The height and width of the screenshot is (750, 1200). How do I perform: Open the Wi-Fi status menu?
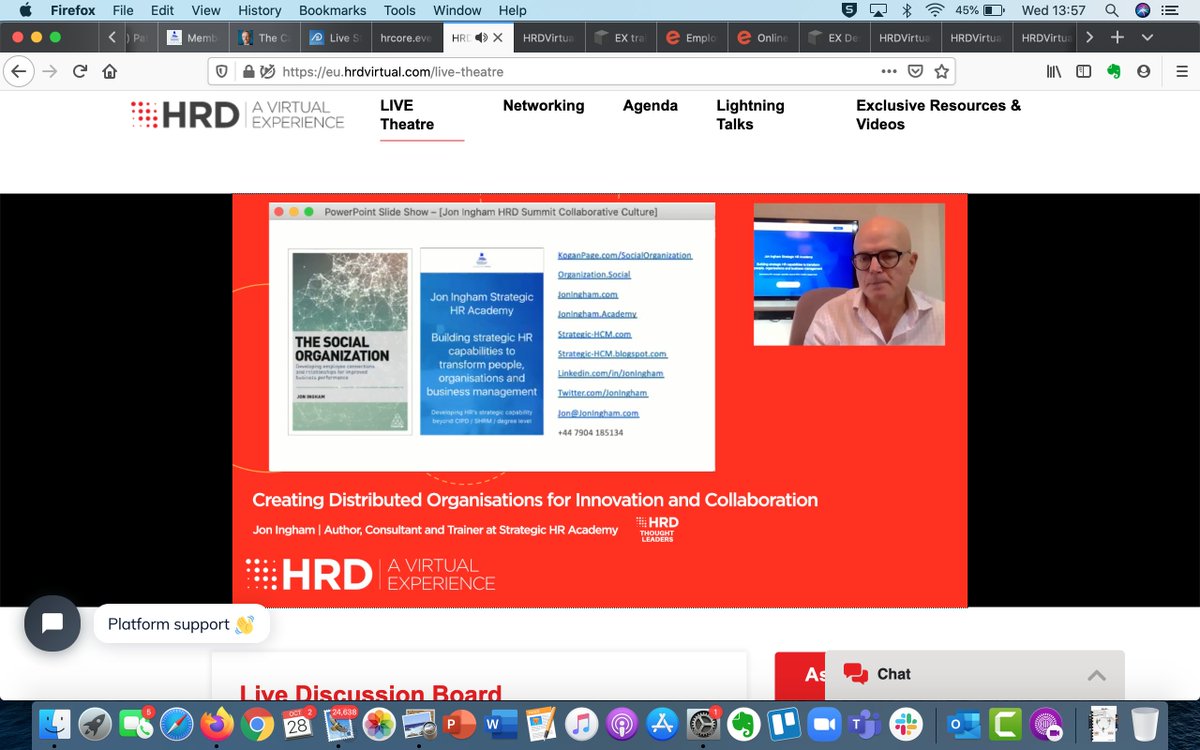[x=936, y=11]
